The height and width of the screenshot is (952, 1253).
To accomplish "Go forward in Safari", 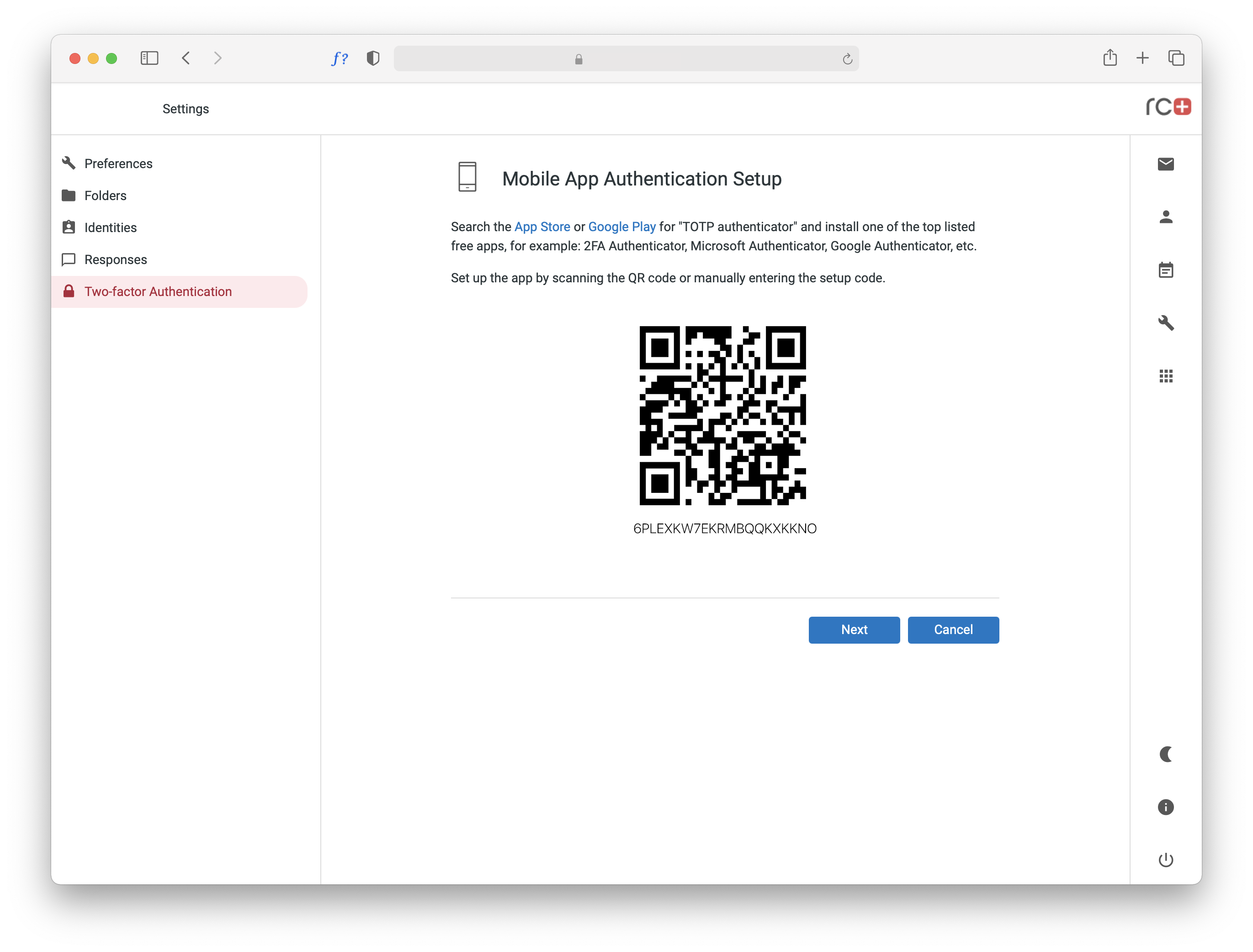I will [x=218, y=58].
